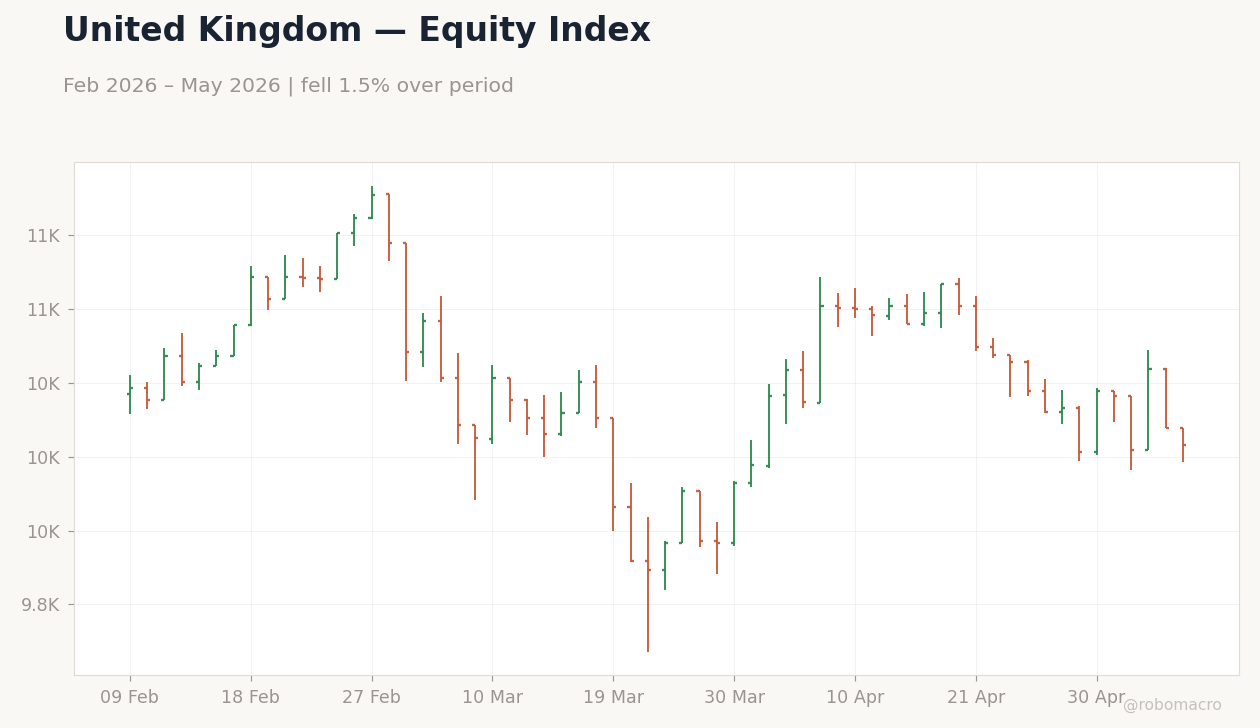Select the highest green bar at 27 Feb
Viewport: 1260px width, 728px height.
pos(372,202)
